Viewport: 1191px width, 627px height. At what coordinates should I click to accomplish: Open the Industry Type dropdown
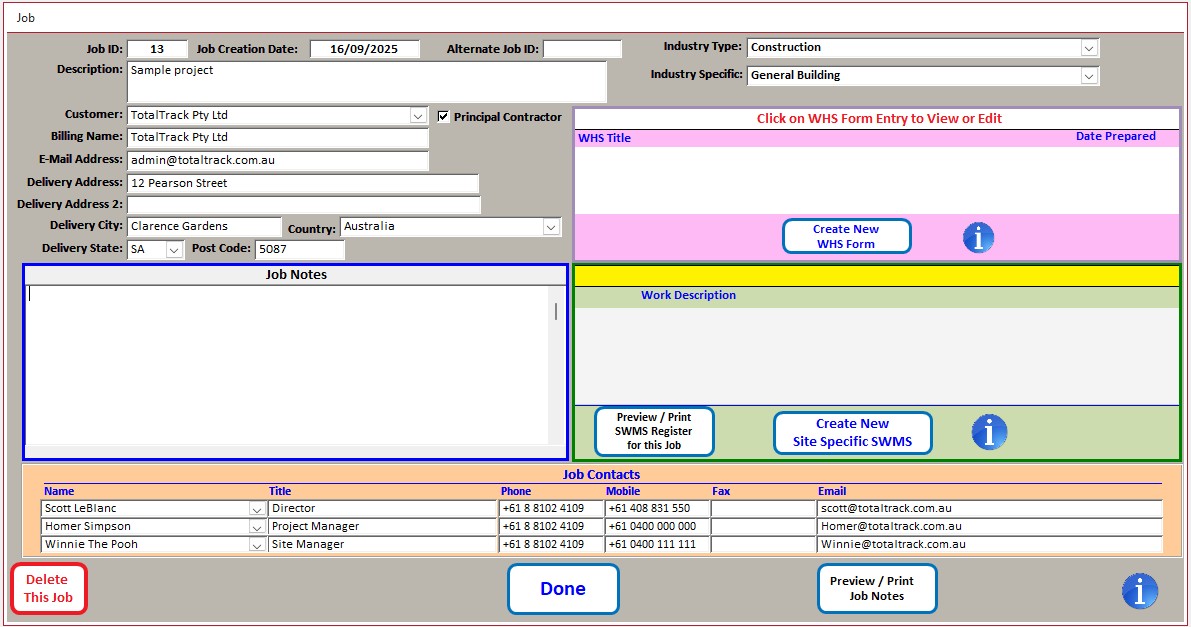tap(1090, 46)
